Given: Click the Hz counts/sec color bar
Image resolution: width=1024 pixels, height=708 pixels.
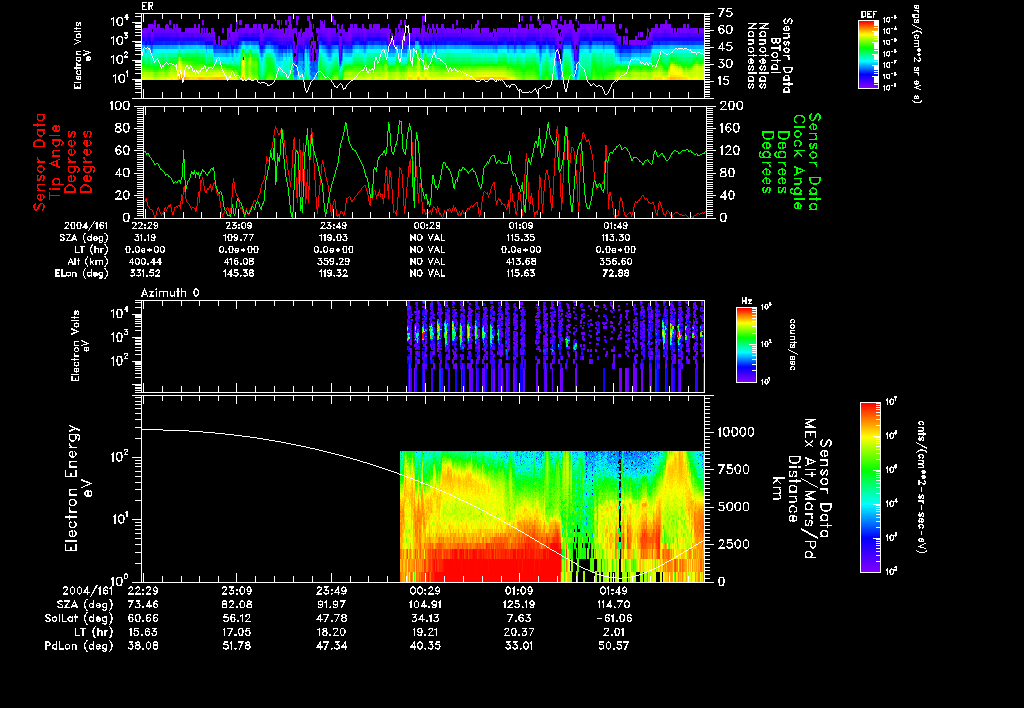Looking at the screenshot, I should 746,344.
